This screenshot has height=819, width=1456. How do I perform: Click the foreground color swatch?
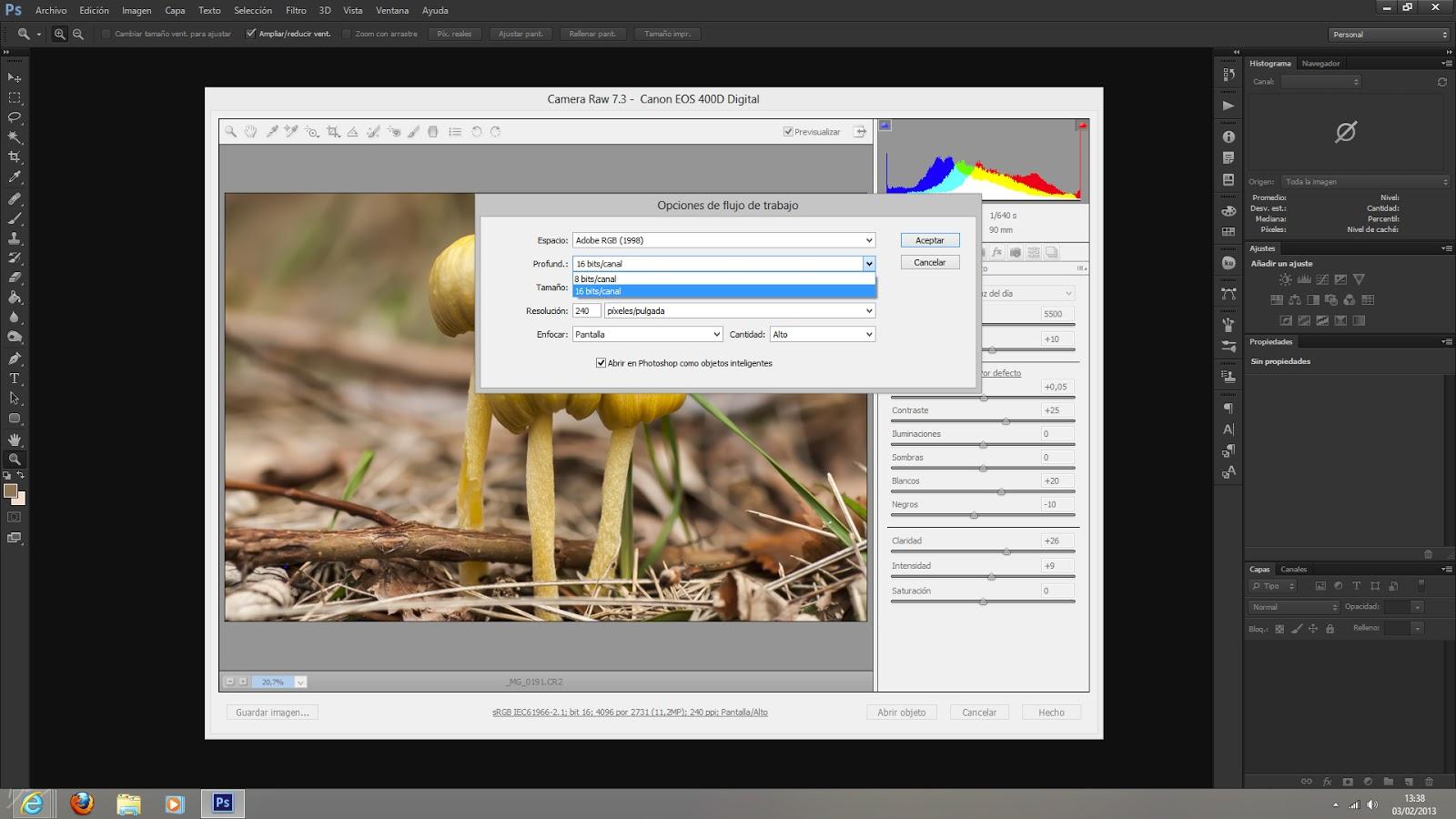(x=10, y=491)
